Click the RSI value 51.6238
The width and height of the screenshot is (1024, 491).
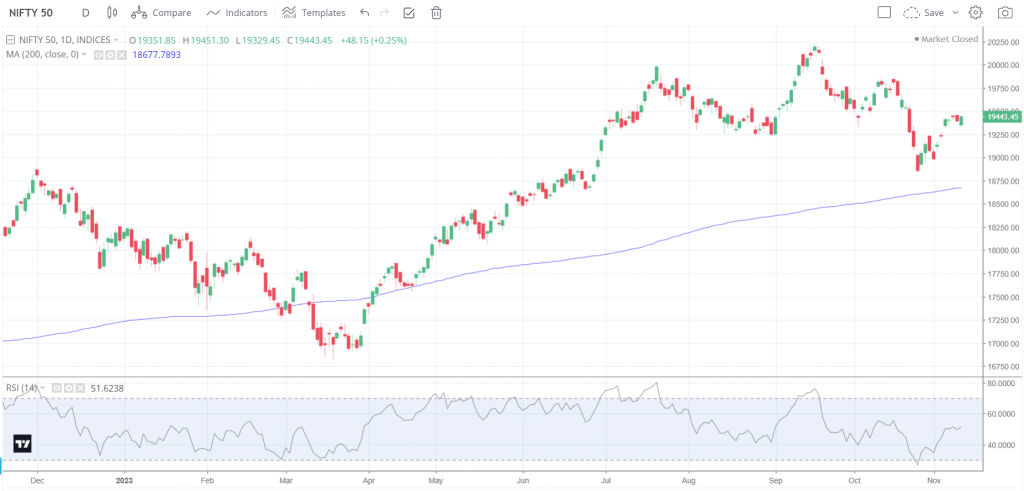click(x=107, y=388)
